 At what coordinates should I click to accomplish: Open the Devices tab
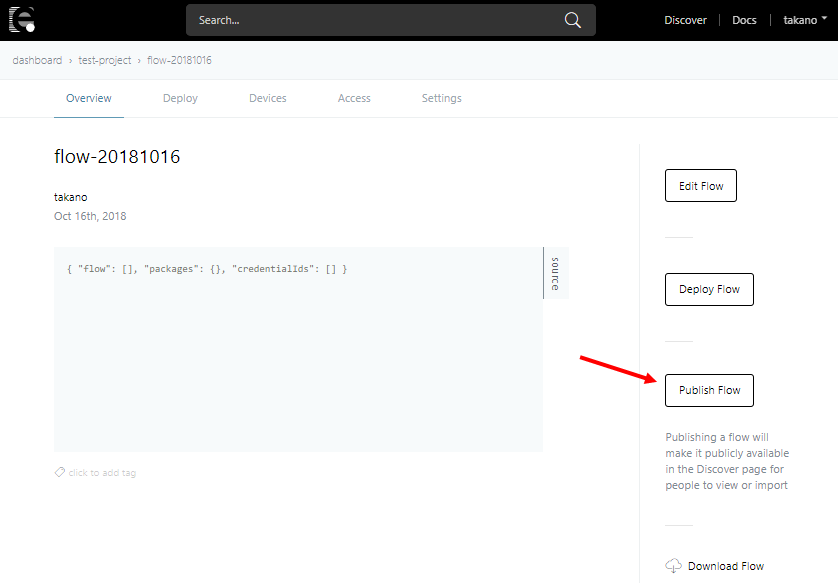click(x=267, y=98)
